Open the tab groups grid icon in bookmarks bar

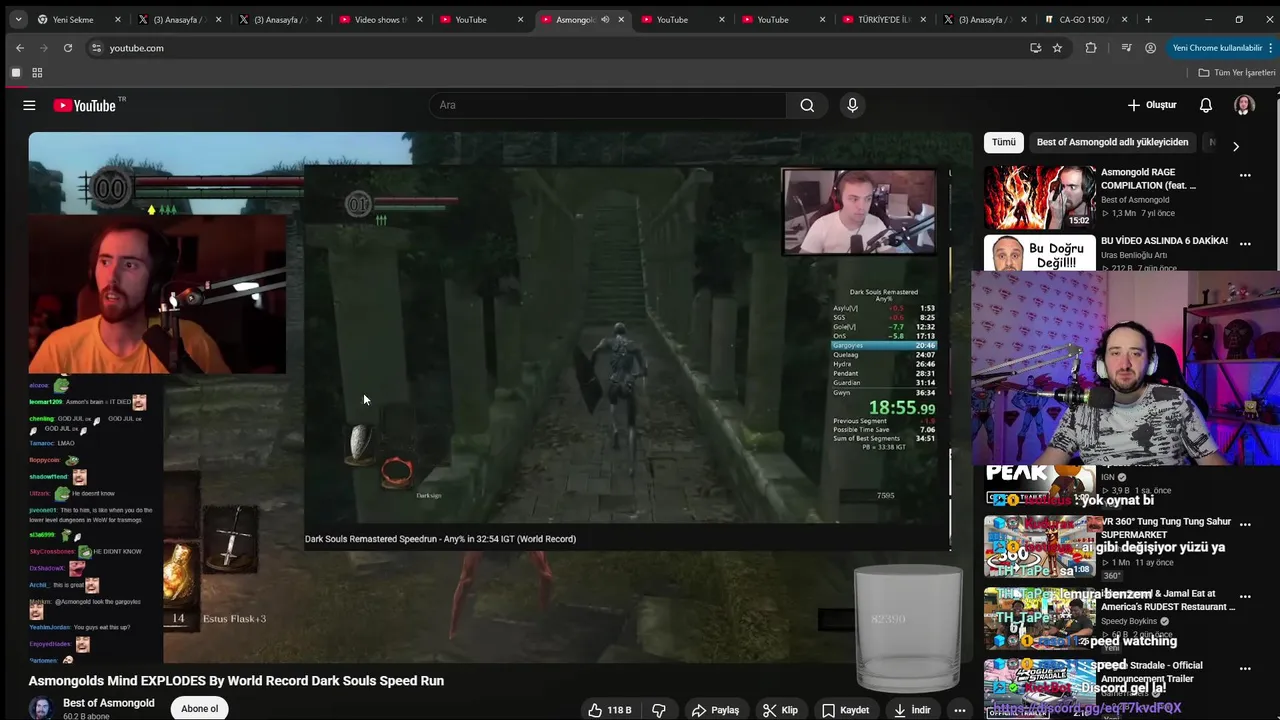[37, 73]
